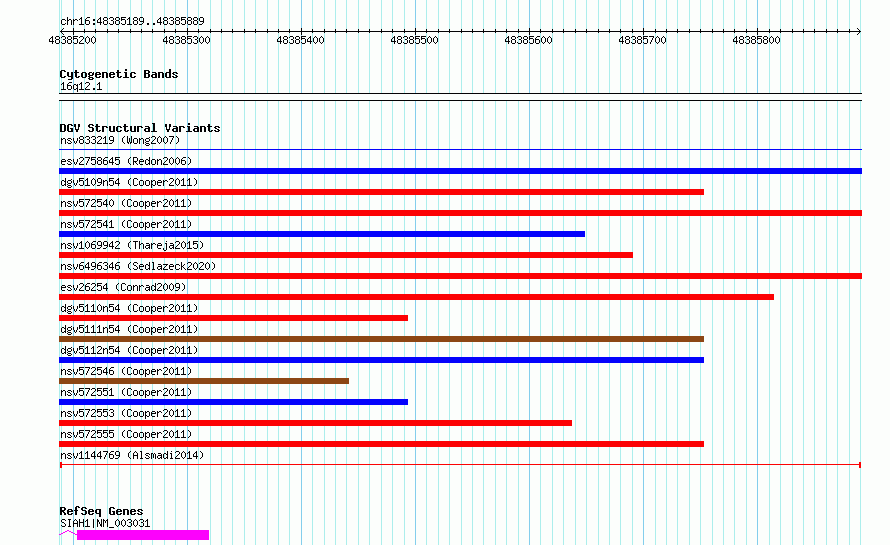Click the blue bar under nsv572551

(x=233, y=402)
